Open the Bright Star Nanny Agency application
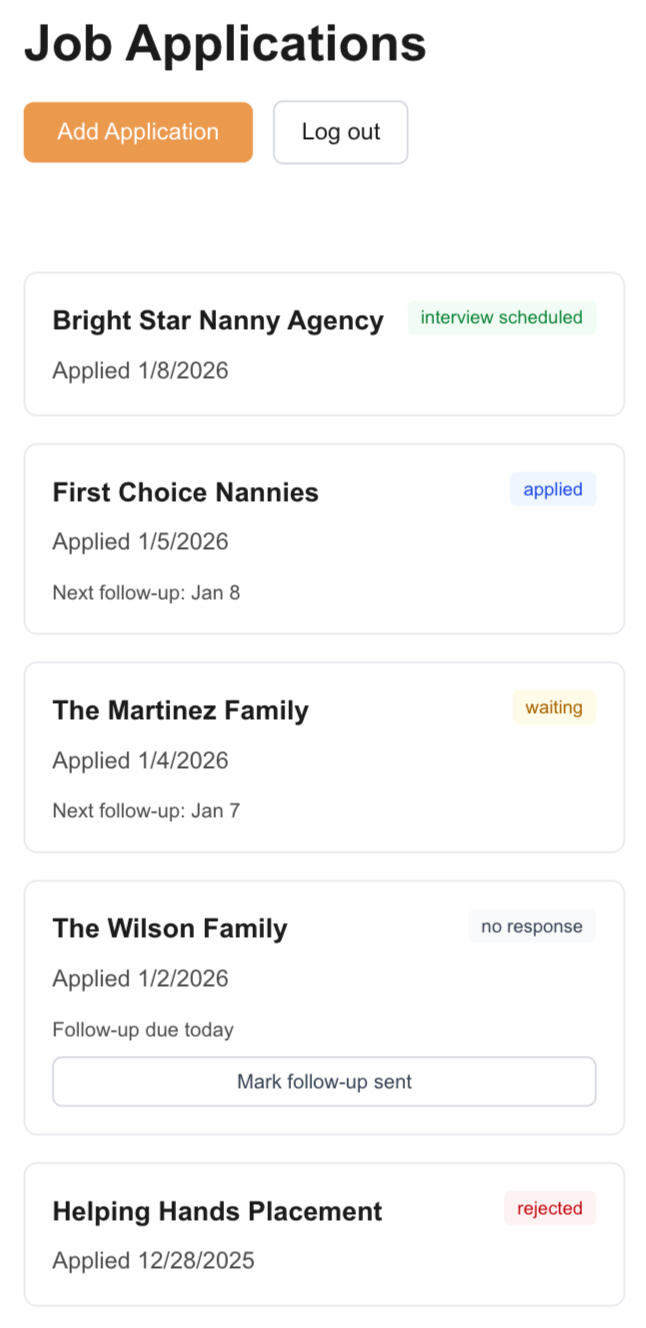Screen dimensions: 646x1328 point(218,320)
